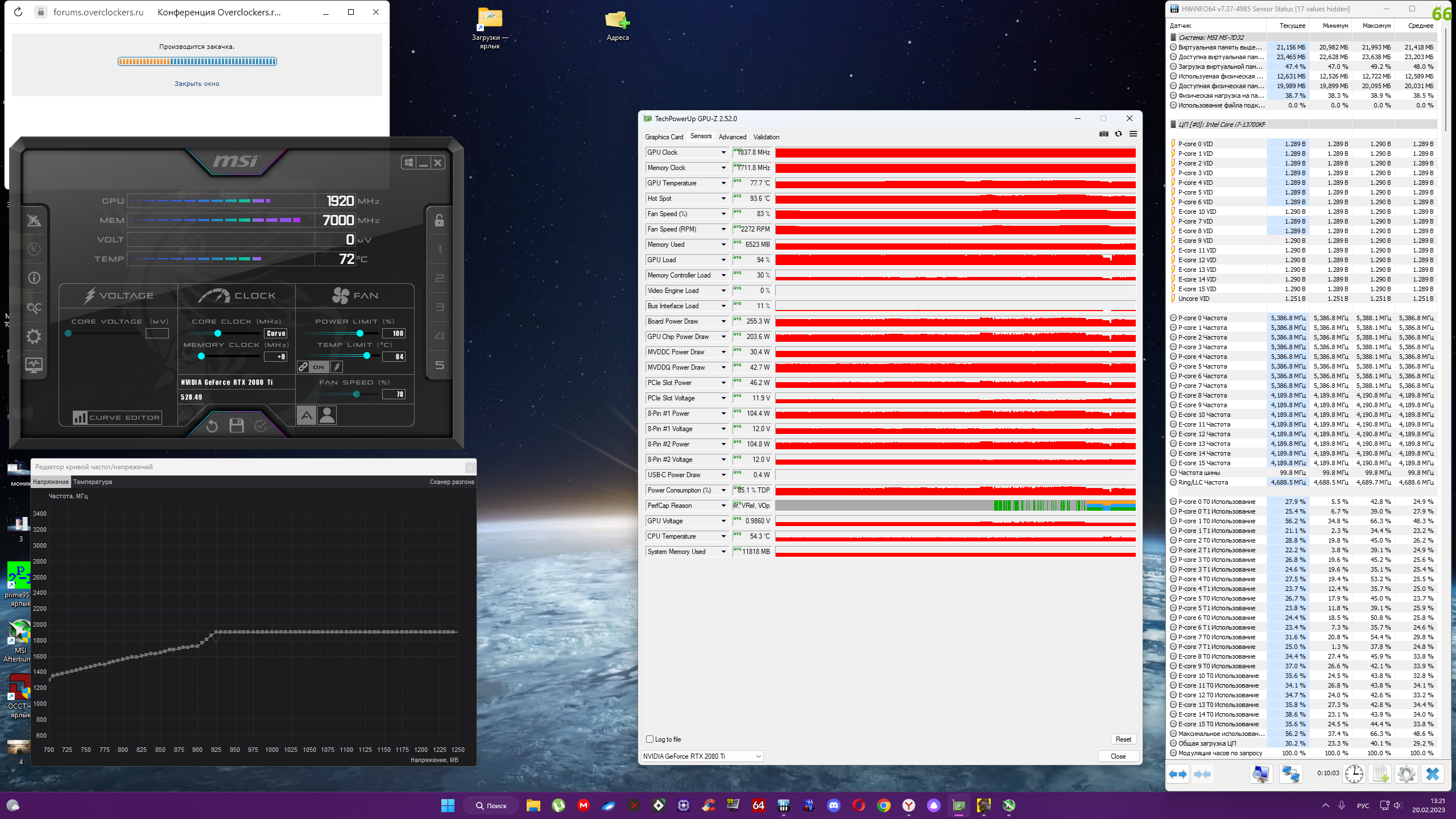This screenshot has width=1456, height=819.
Task: Open Afterburner OC Scanner icon
Action: (x=34, y=308)
